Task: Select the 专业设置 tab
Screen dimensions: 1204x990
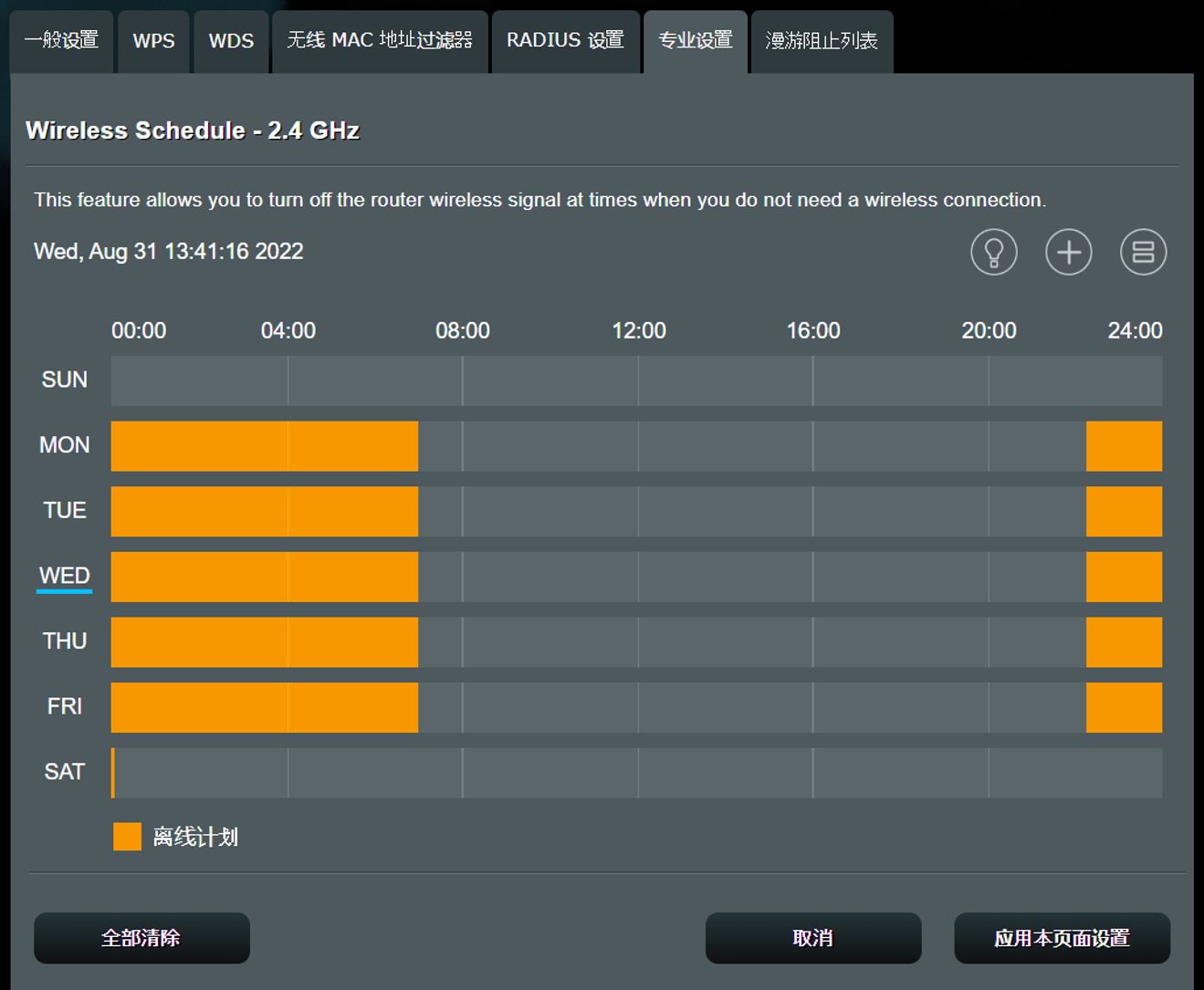Action: click(696, 41)
